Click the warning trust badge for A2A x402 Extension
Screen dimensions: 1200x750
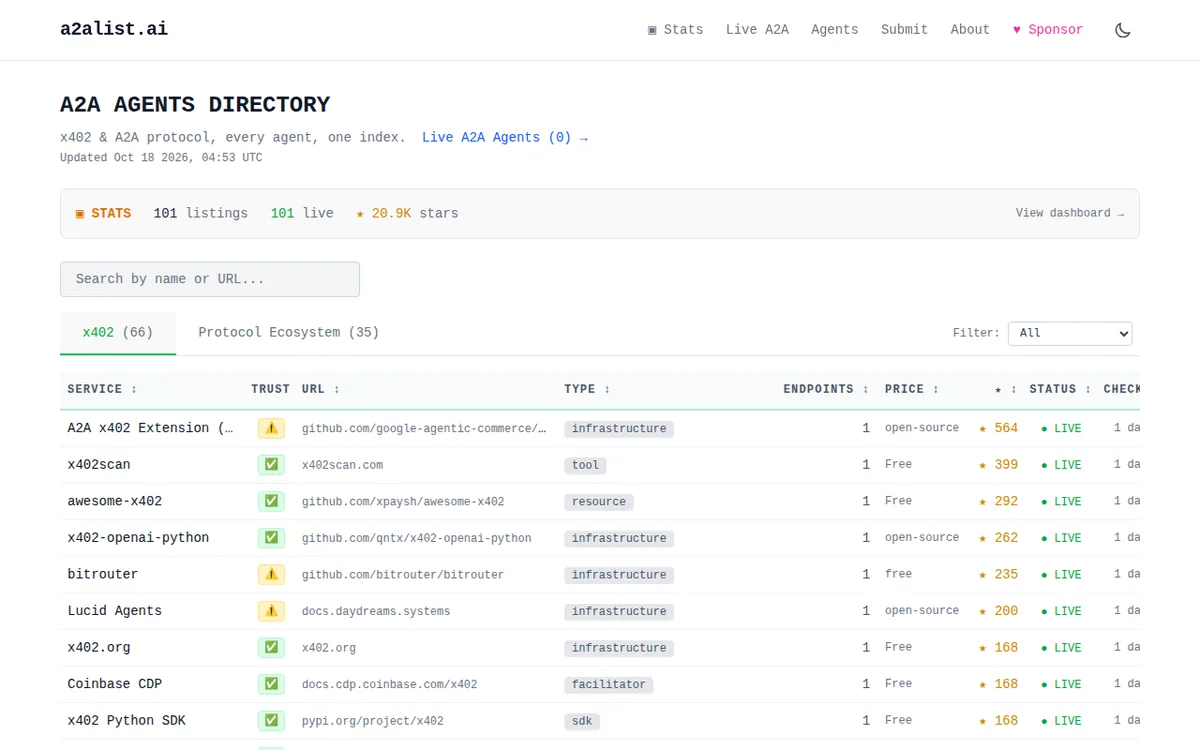tap(271, 428)
